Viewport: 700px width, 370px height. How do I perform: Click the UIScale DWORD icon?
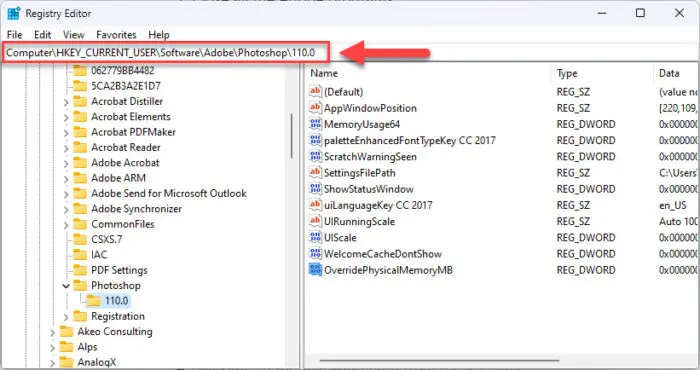(x=315, y=237)
